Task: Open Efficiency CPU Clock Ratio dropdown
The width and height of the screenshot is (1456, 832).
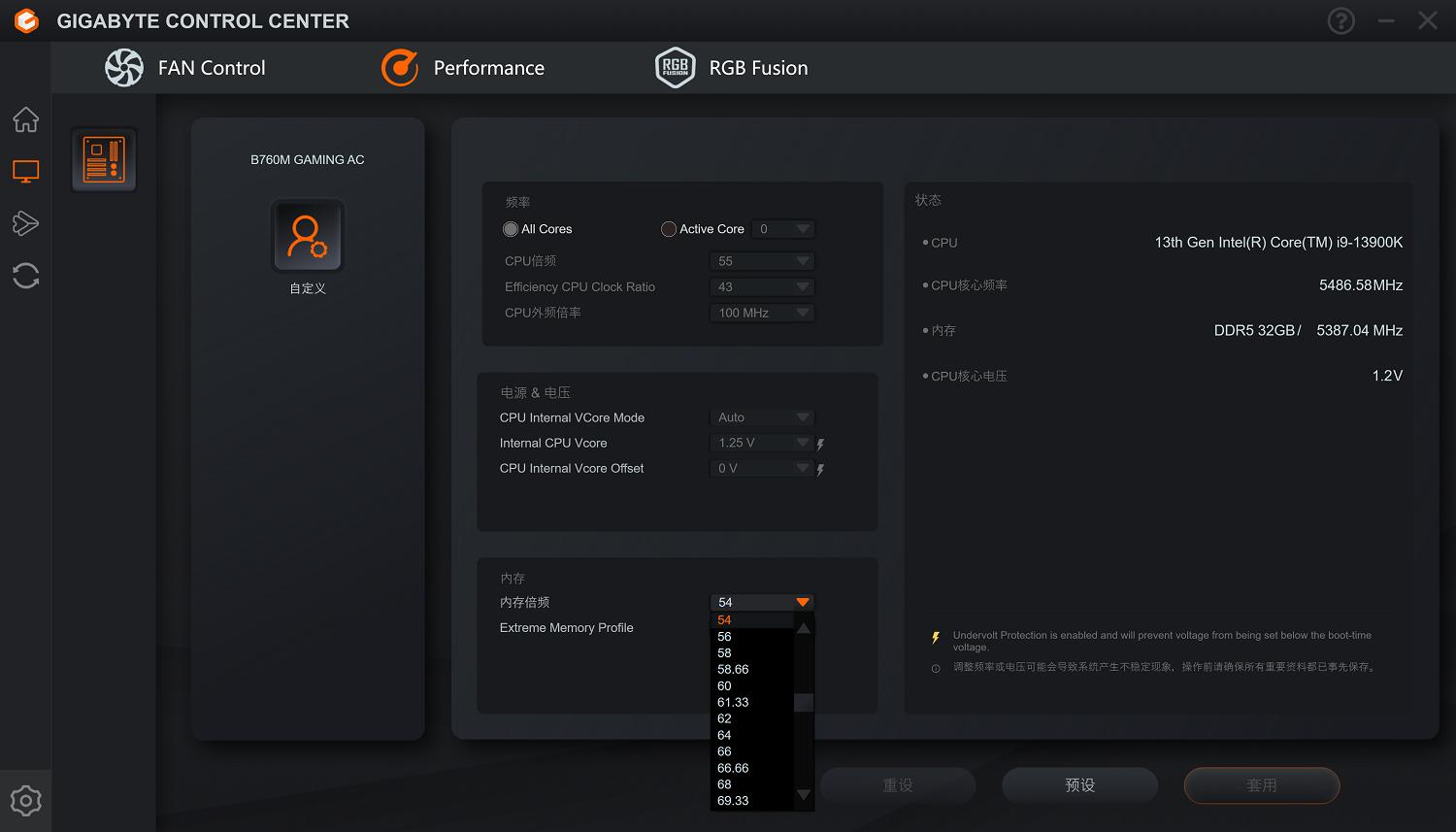Action: pyautogui.click(x=762, y=287)
